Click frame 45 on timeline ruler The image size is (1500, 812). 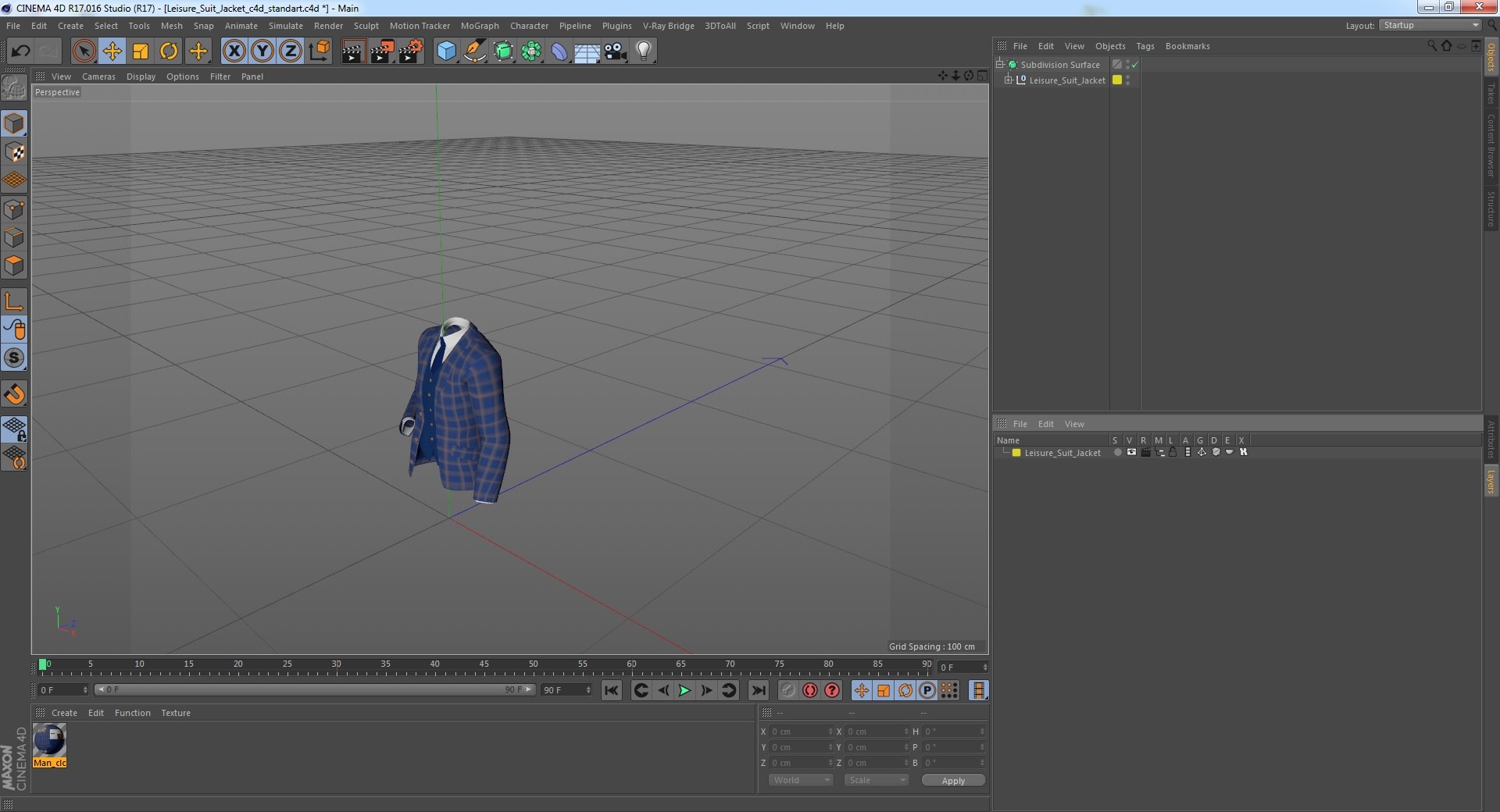click(484, 665)
